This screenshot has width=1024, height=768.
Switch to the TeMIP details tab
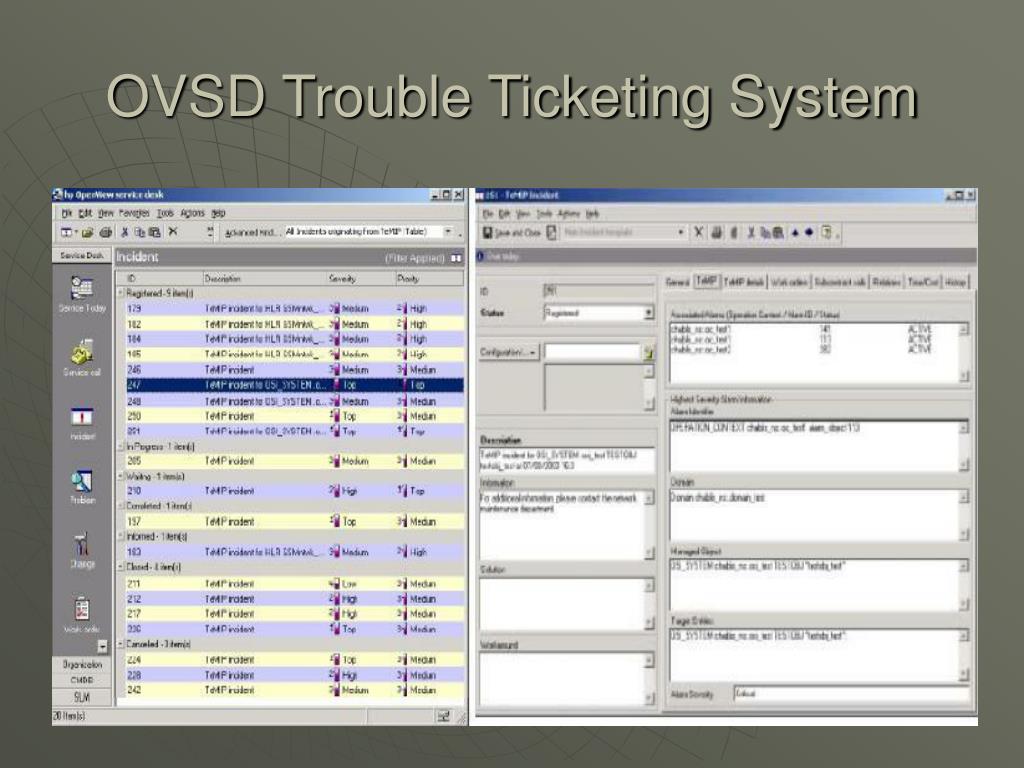[744, 282]
